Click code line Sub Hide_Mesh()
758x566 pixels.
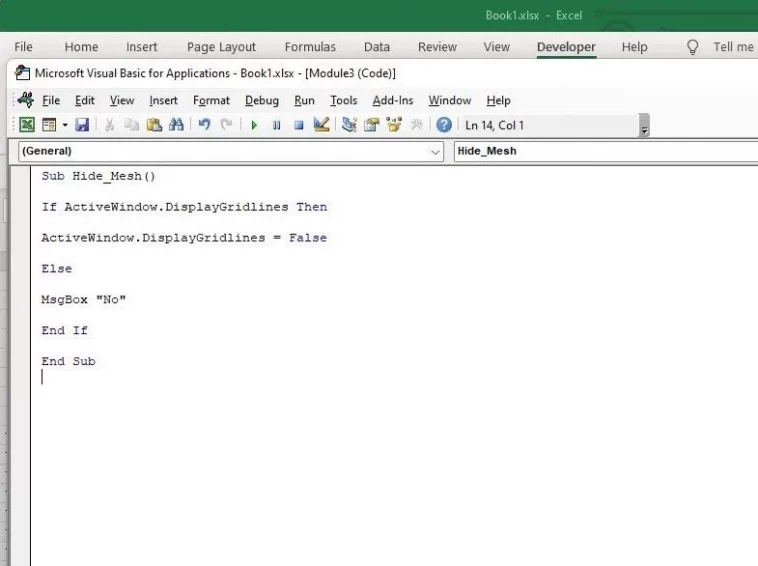tap(98, 176)
